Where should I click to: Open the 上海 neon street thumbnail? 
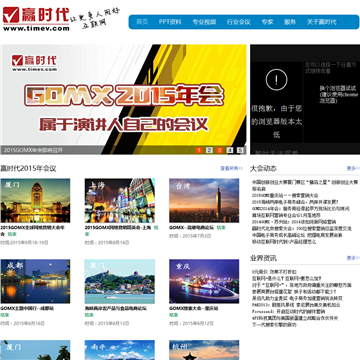tap(120, 201)
